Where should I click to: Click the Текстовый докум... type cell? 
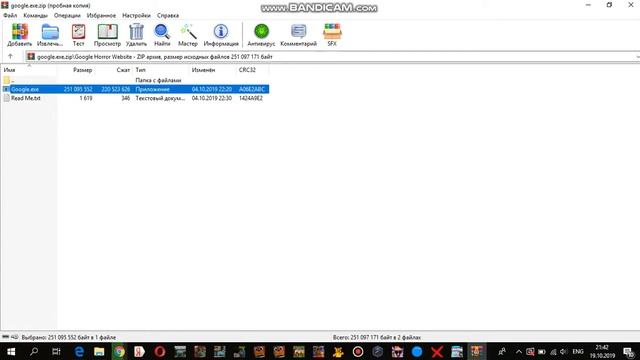coord(160,98)
